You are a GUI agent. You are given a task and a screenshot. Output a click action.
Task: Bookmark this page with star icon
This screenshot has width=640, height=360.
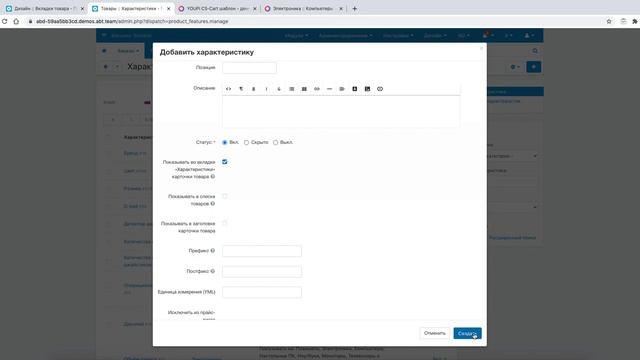coord(609,21)
